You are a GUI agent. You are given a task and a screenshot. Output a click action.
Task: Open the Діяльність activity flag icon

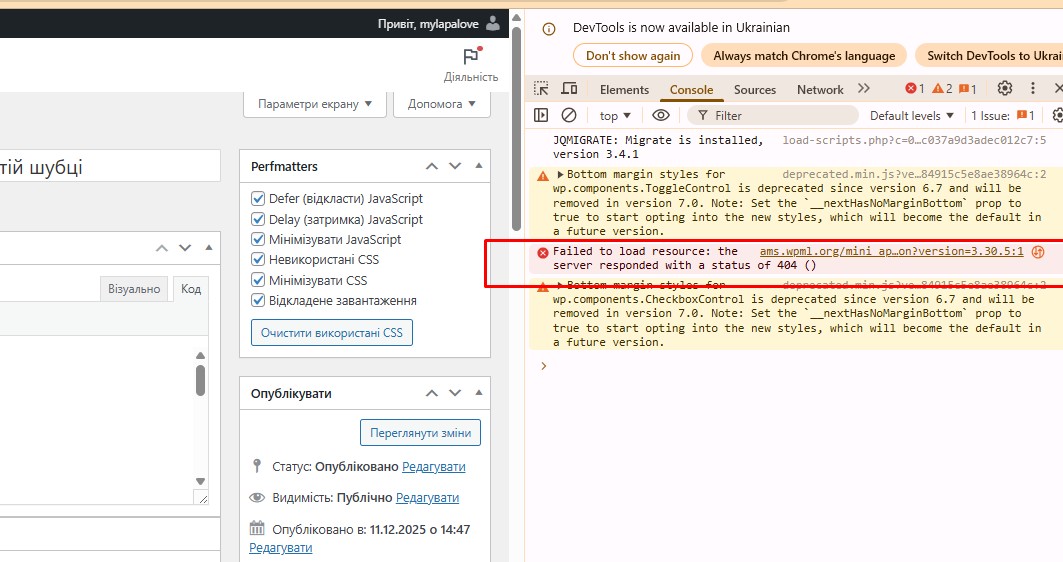[x=472, y=56]
